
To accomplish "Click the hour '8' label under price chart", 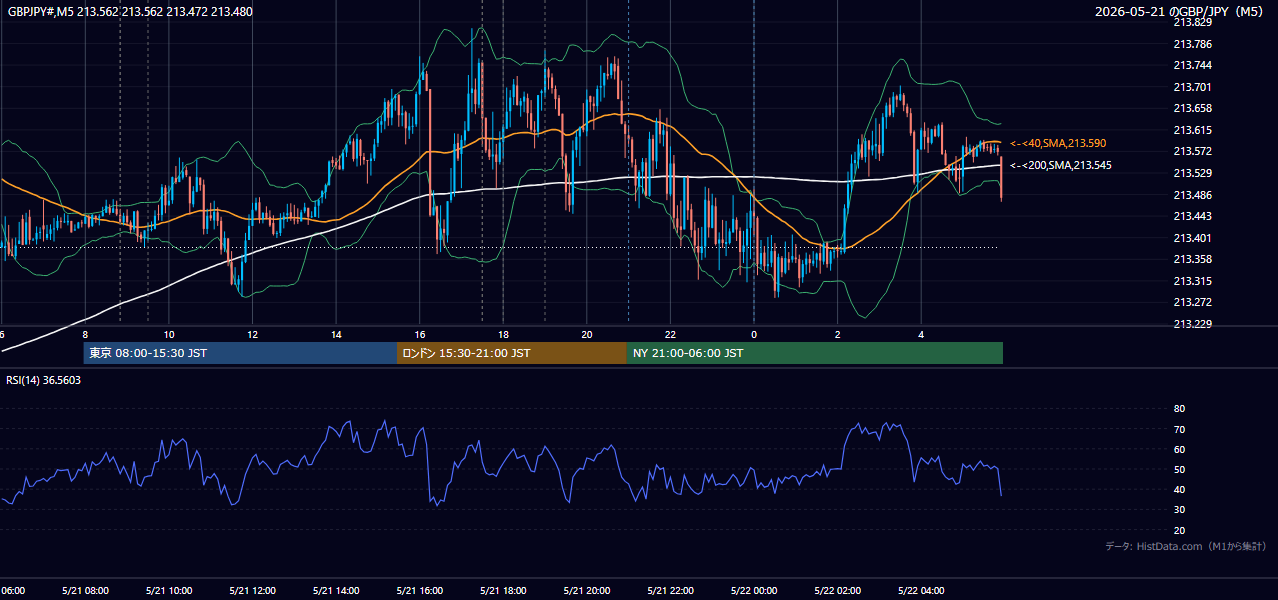I will click(85, 334).
